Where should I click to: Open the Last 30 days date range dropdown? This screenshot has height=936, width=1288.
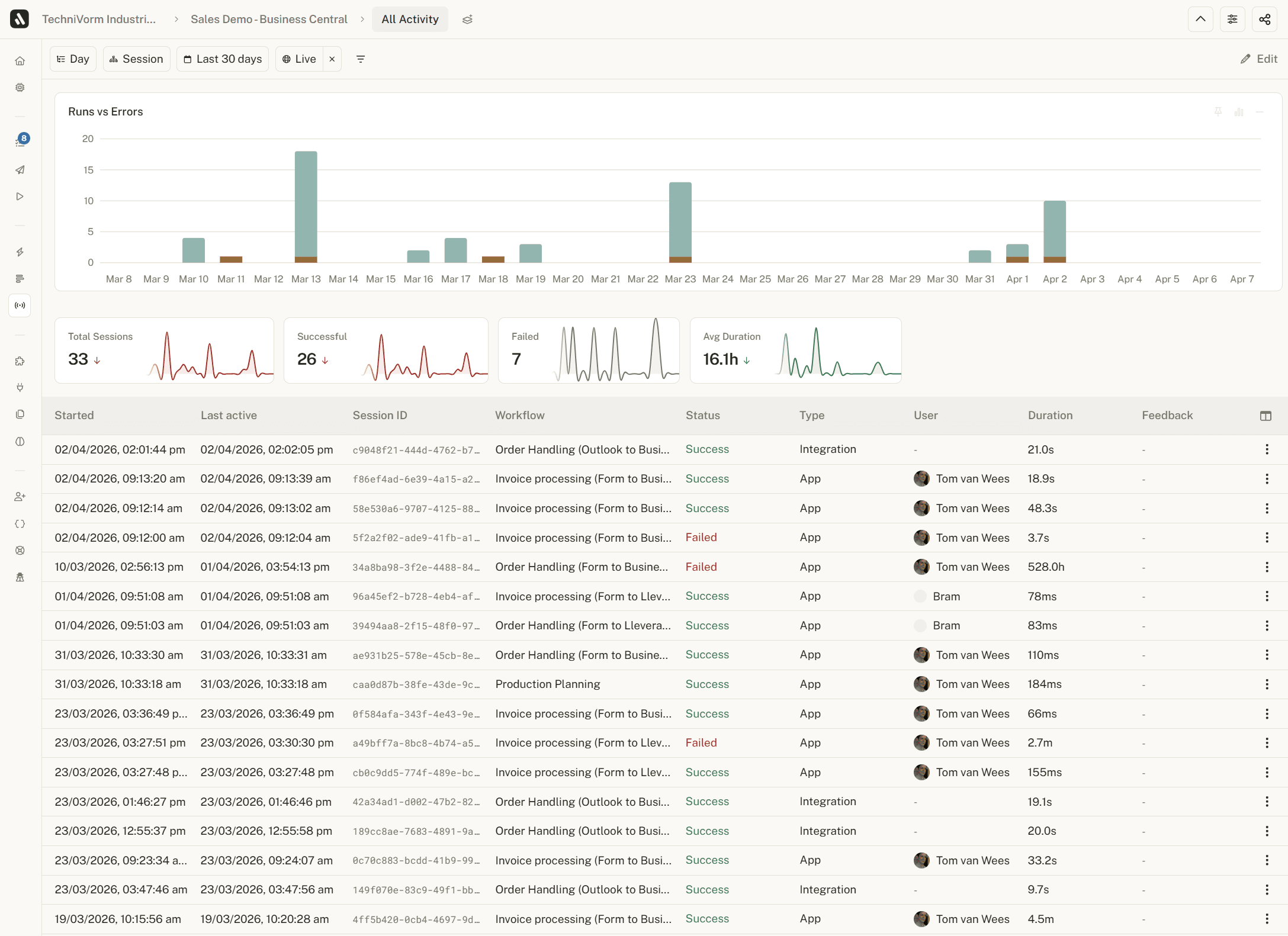tap(223, 59)
